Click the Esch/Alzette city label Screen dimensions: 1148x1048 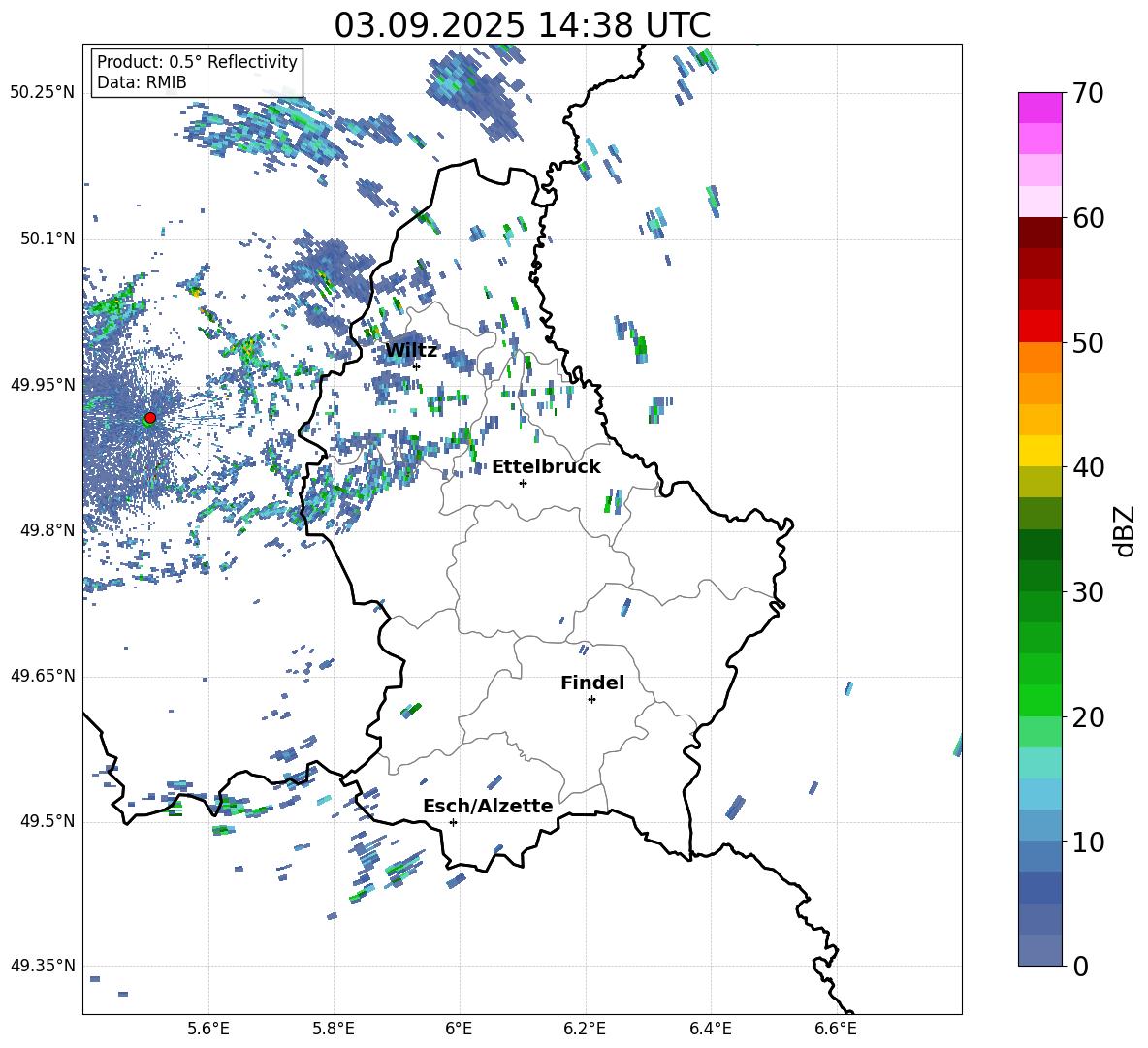pos(488,806)
